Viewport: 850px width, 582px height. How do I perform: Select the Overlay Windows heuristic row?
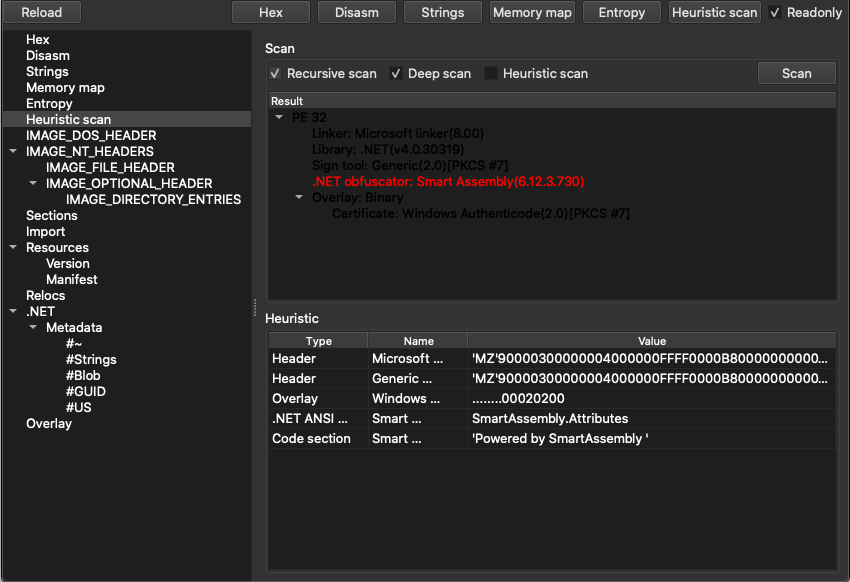(552, 398)
